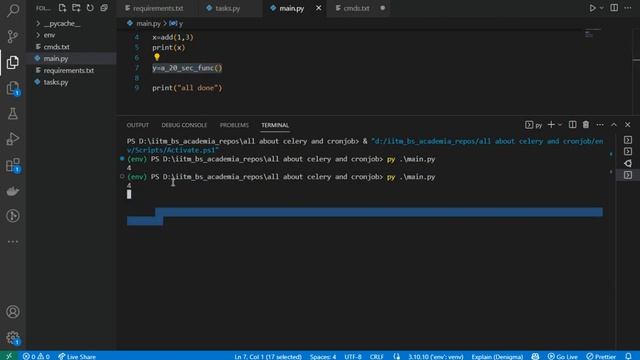Image resolution: width=640 pixels, height=360 pixels.
Task: Click the lightbulb code action icon
Action: pos(157,58)
